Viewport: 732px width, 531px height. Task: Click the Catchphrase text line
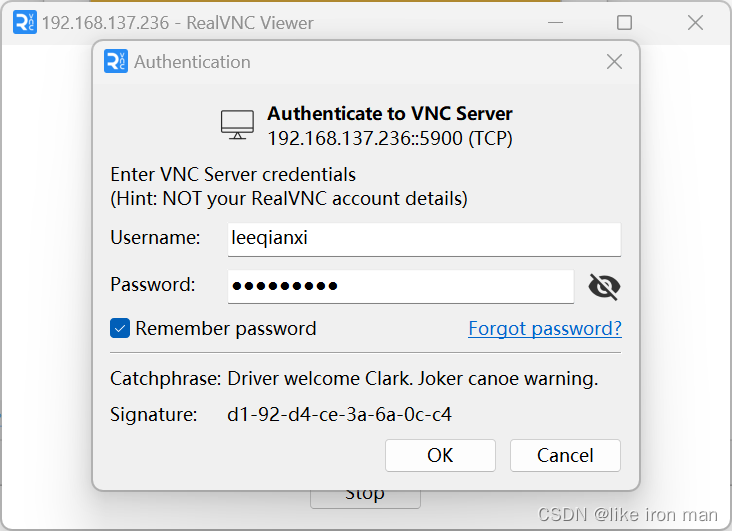(354, 379)
